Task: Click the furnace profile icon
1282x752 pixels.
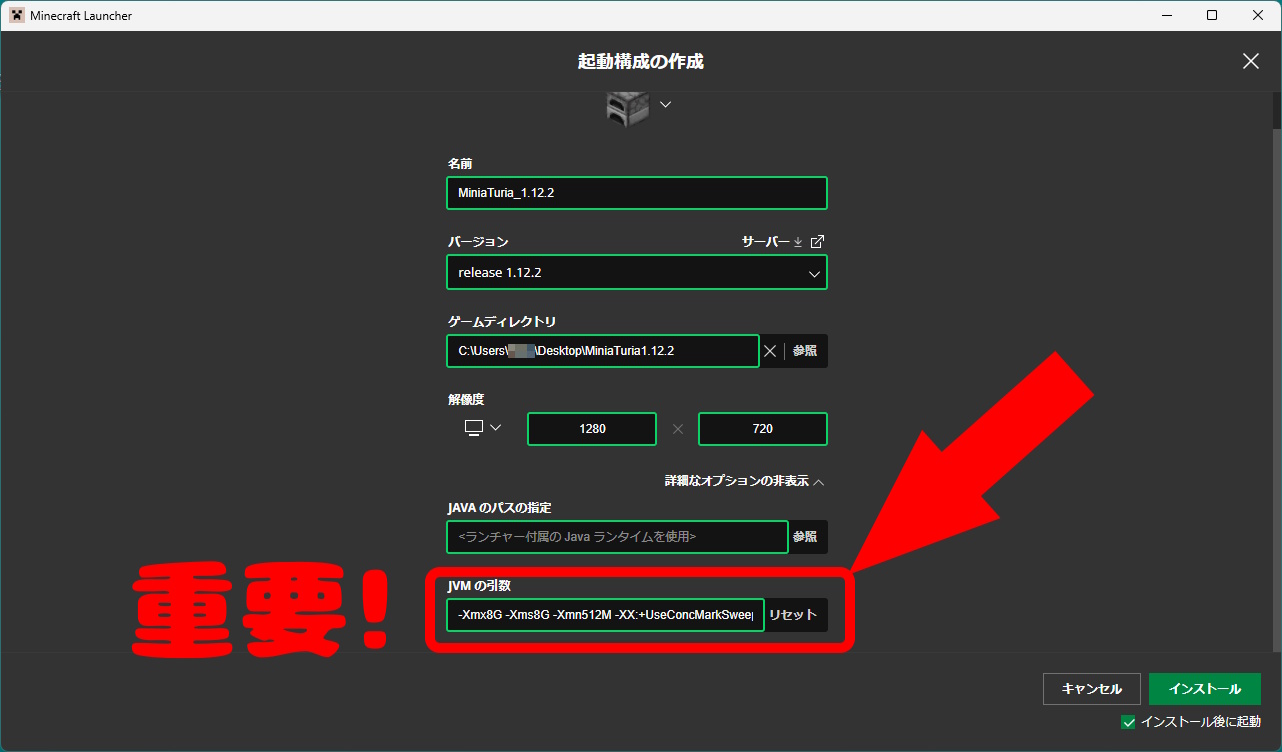Action: (x=628, y=107)
